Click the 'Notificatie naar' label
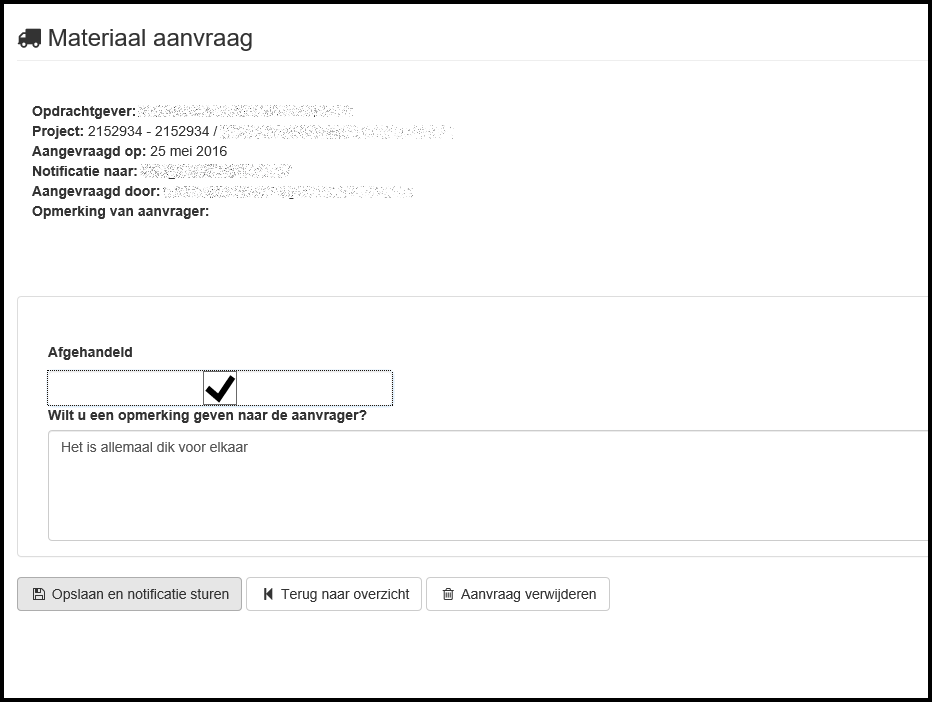This screenshot has height=702, width=932. (x=84, y=171)
